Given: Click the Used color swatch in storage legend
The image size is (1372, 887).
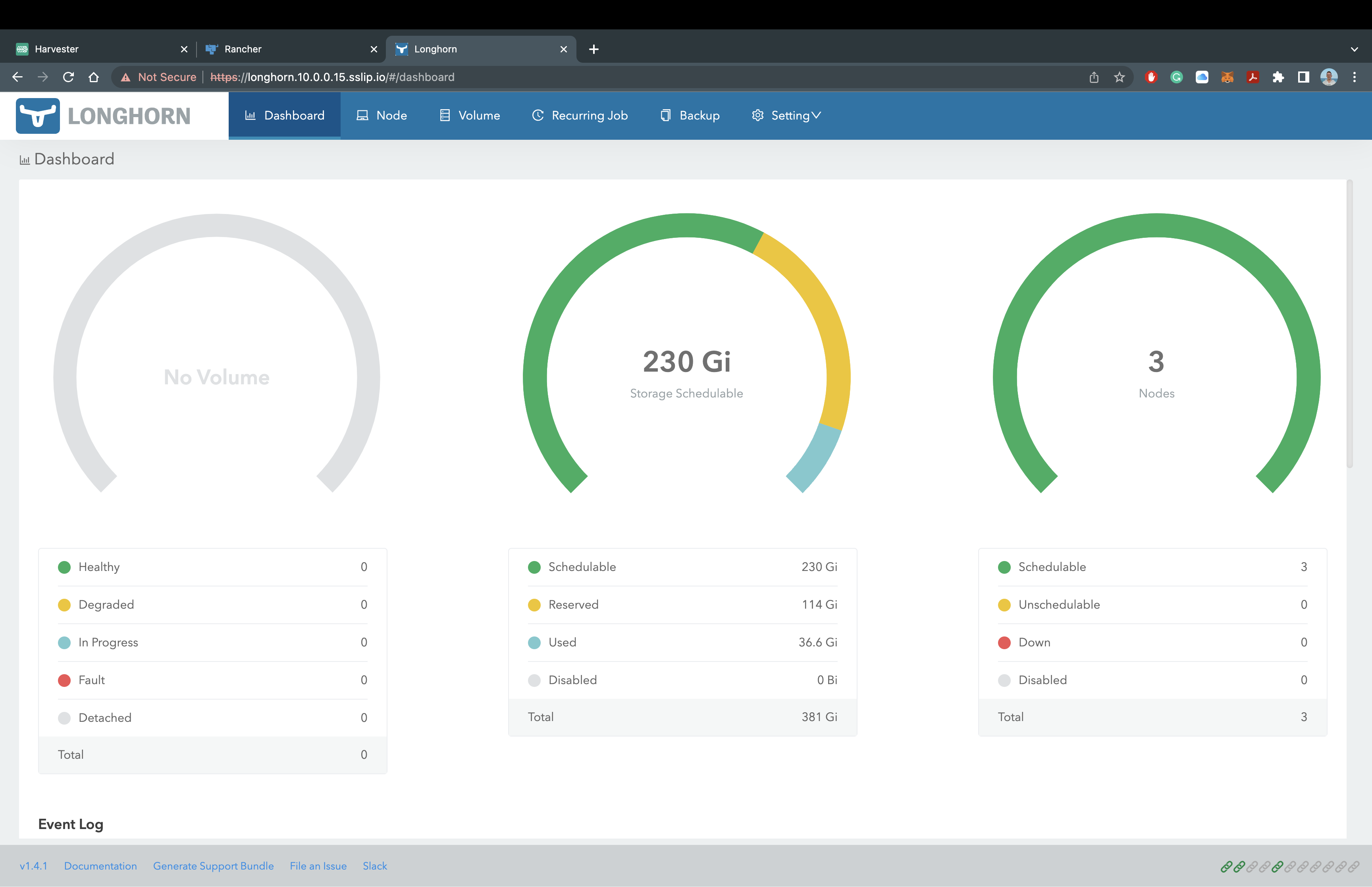Looking at the screenshot, I should (534, 642).
